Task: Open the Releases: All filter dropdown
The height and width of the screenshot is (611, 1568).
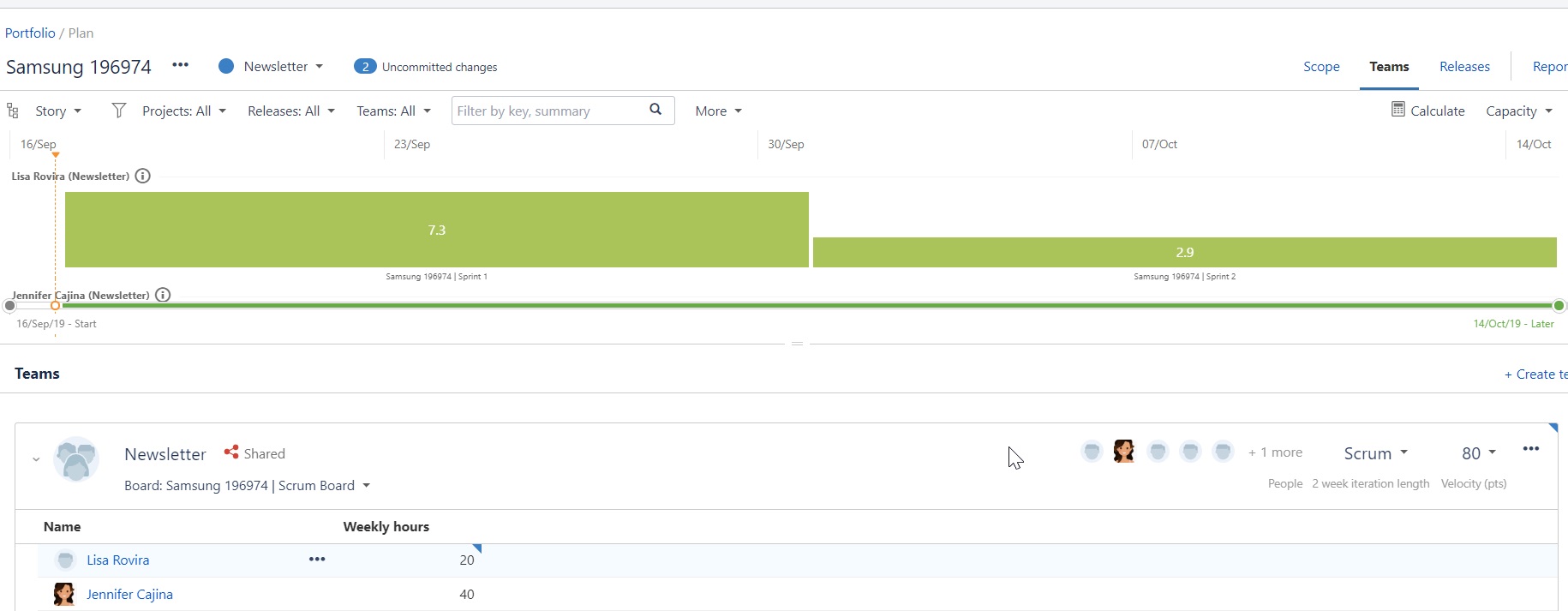Action: (291, 111)
